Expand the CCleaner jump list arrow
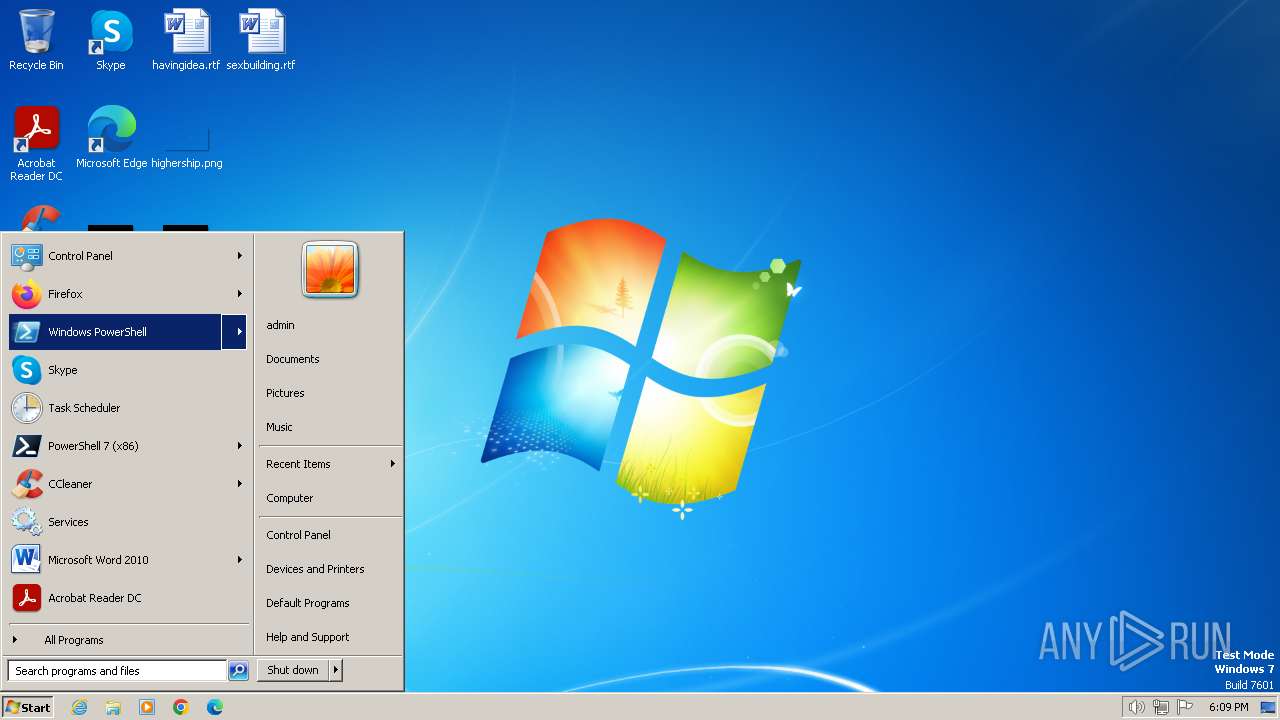This screenshot has height=720, width=1280. pyautogui.click(x=239, y=484)
